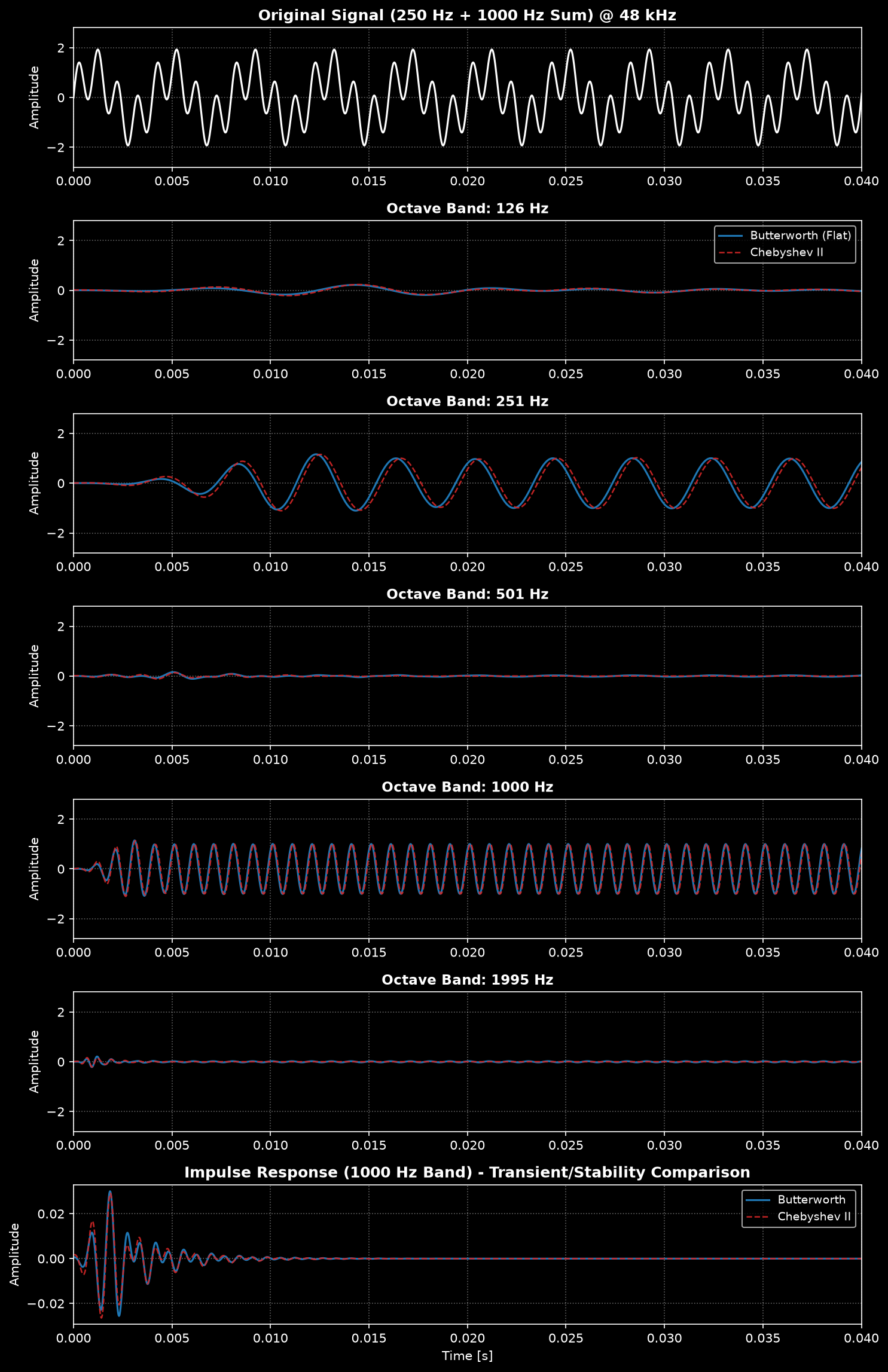The width and height of the screenshot is (888, 1372).
Task: Click the '−2' y-tick on the 251 Hz plot
Action: [56, 533]
